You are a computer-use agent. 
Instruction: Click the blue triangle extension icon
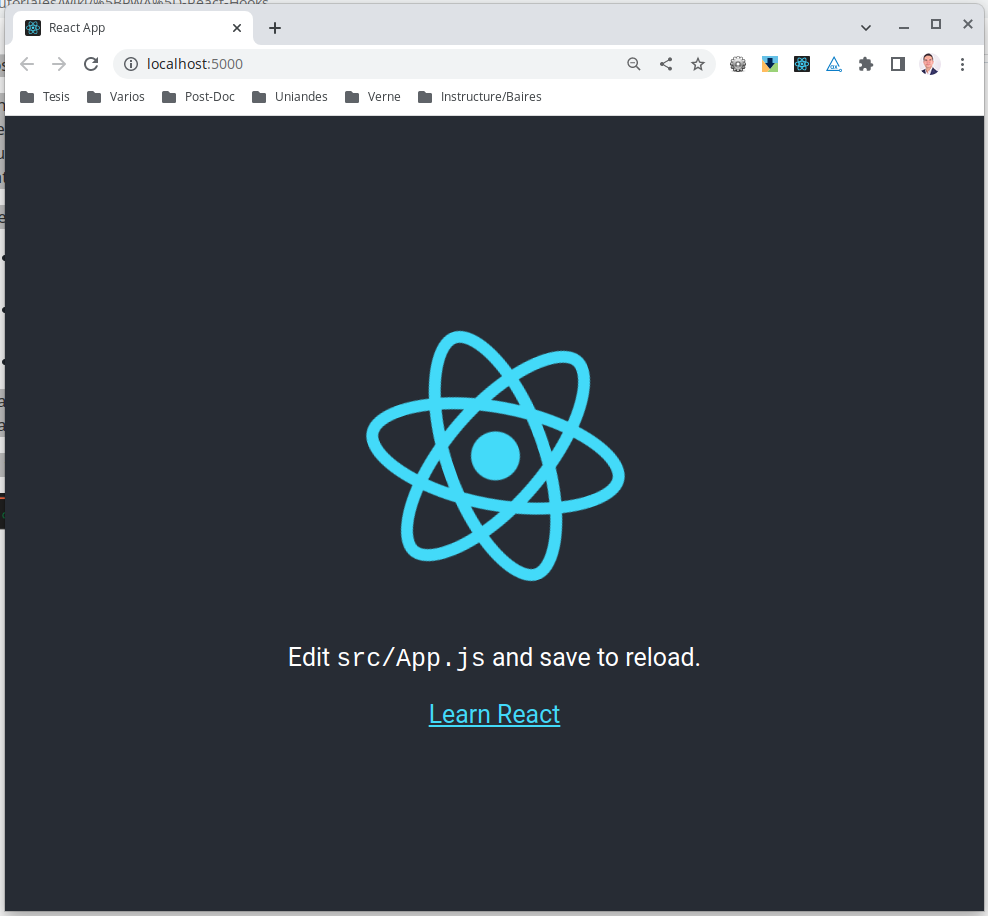(834, 64)
